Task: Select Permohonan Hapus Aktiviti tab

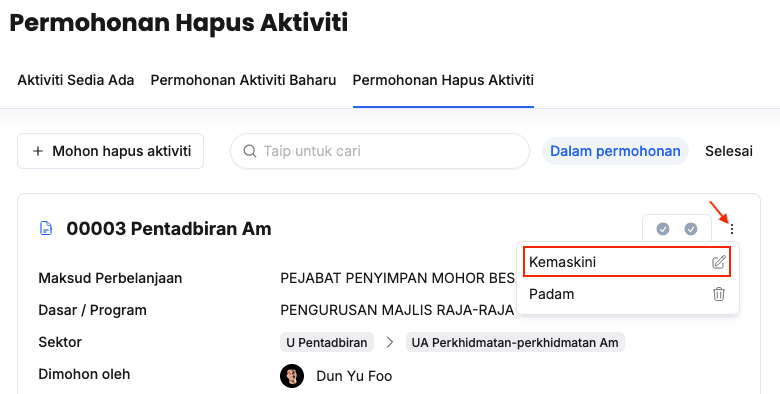Action: [443, 80]
